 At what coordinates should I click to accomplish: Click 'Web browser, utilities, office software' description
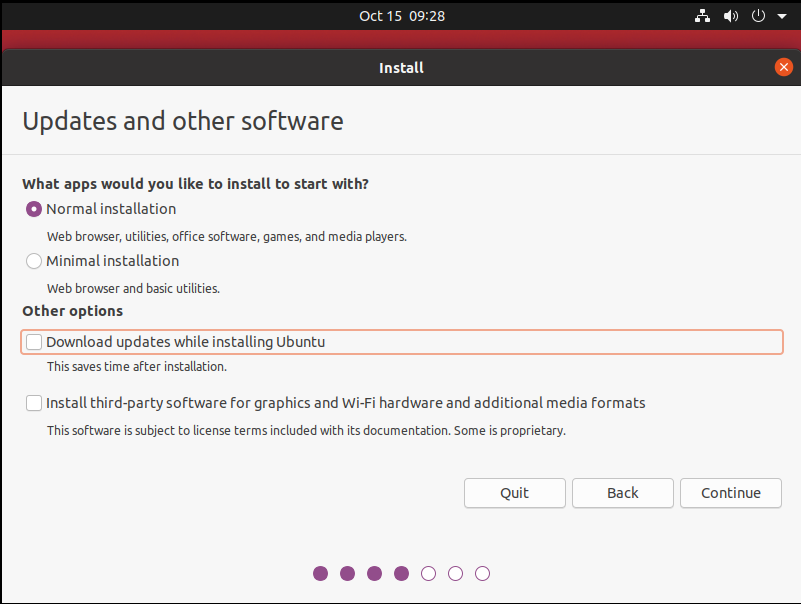point(227,237)
